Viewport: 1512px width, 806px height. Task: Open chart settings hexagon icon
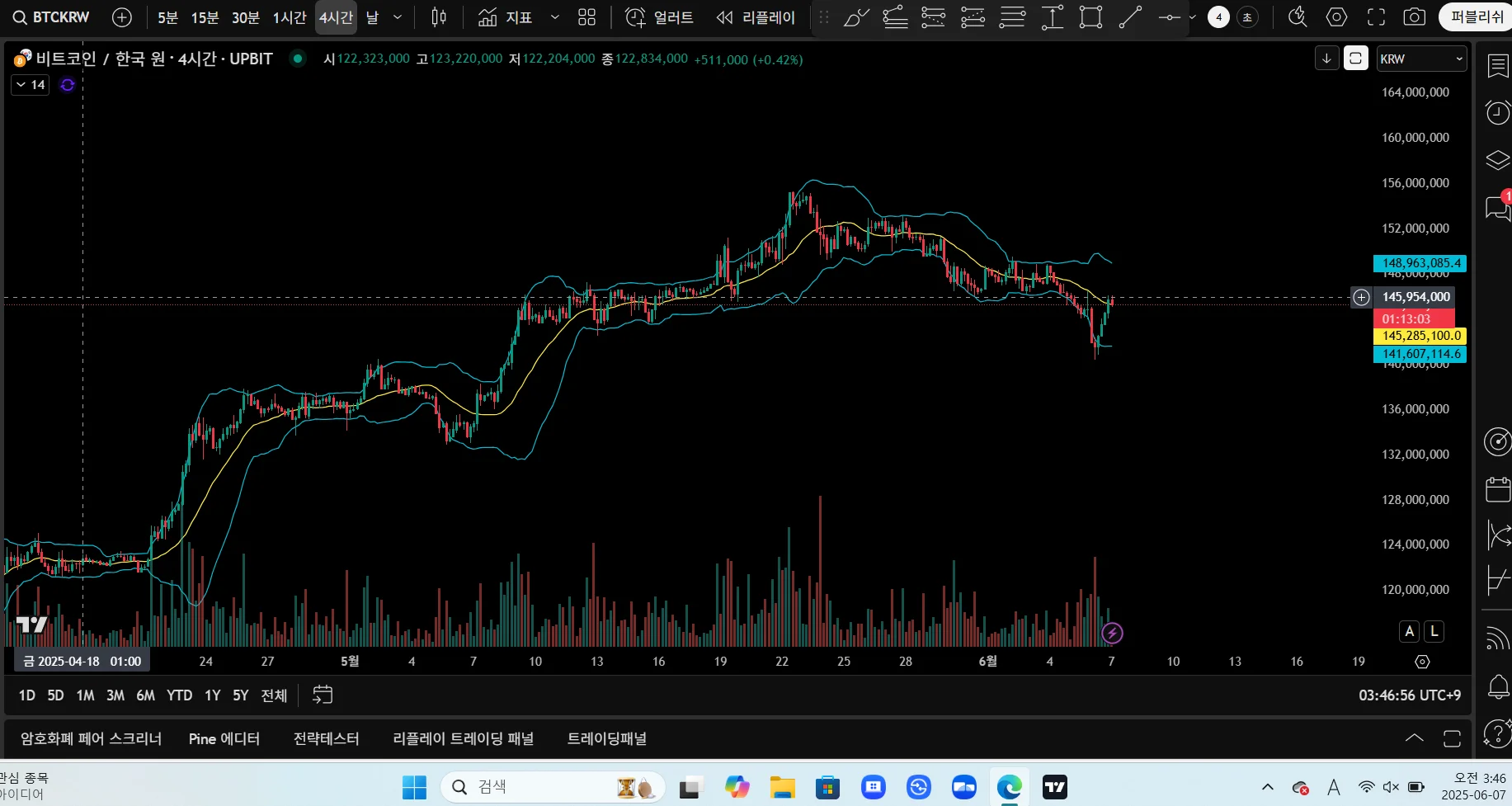1336,17
